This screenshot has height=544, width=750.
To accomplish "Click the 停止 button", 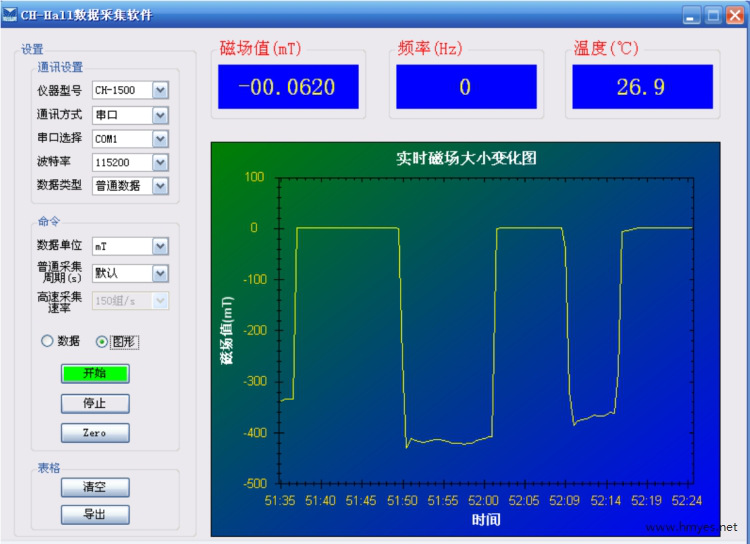I will pos(95,403).
